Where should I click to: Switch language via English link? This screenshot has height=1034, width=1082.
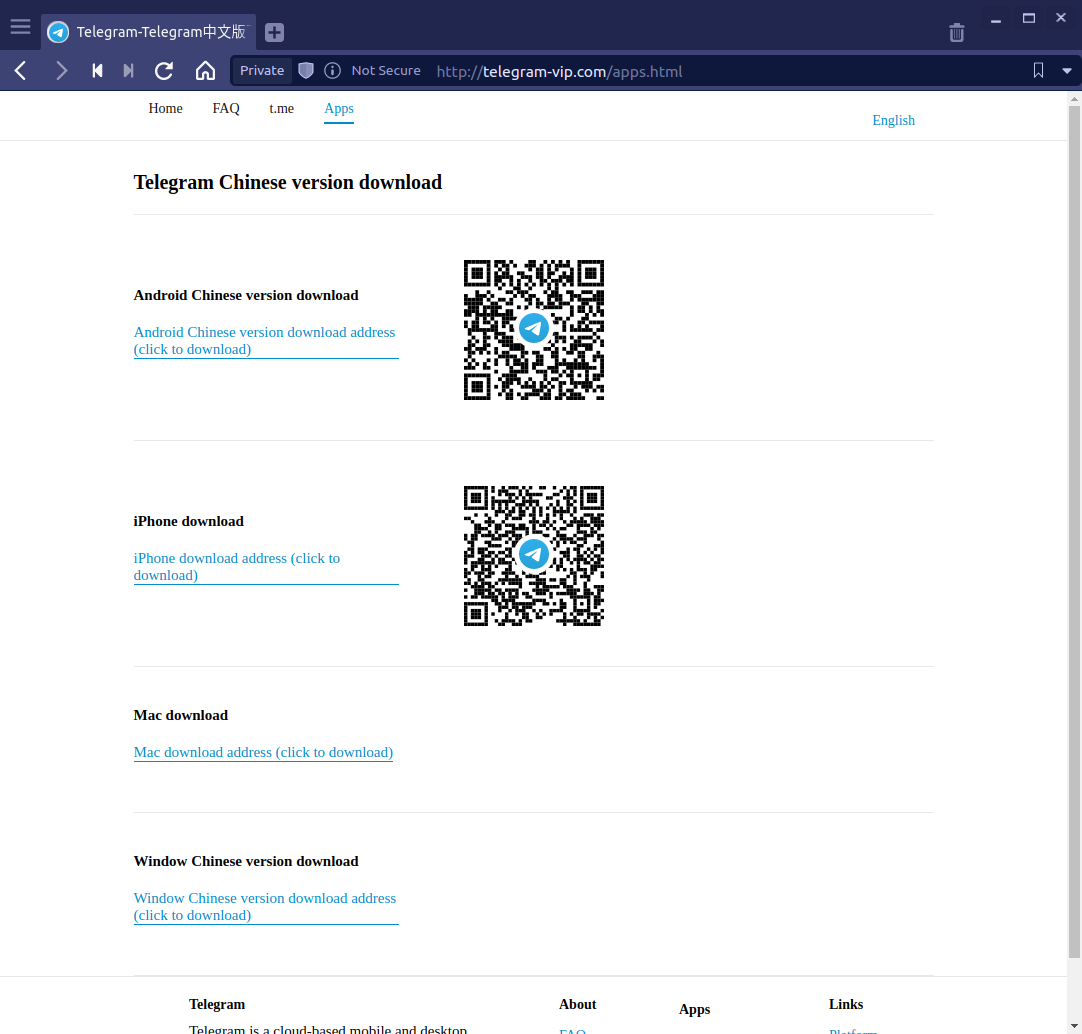click(894, 120)
